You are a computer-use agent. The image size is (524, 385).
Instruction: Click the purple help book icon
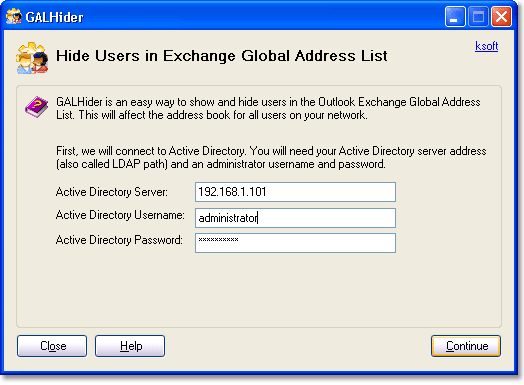click(x=37, y=107)
